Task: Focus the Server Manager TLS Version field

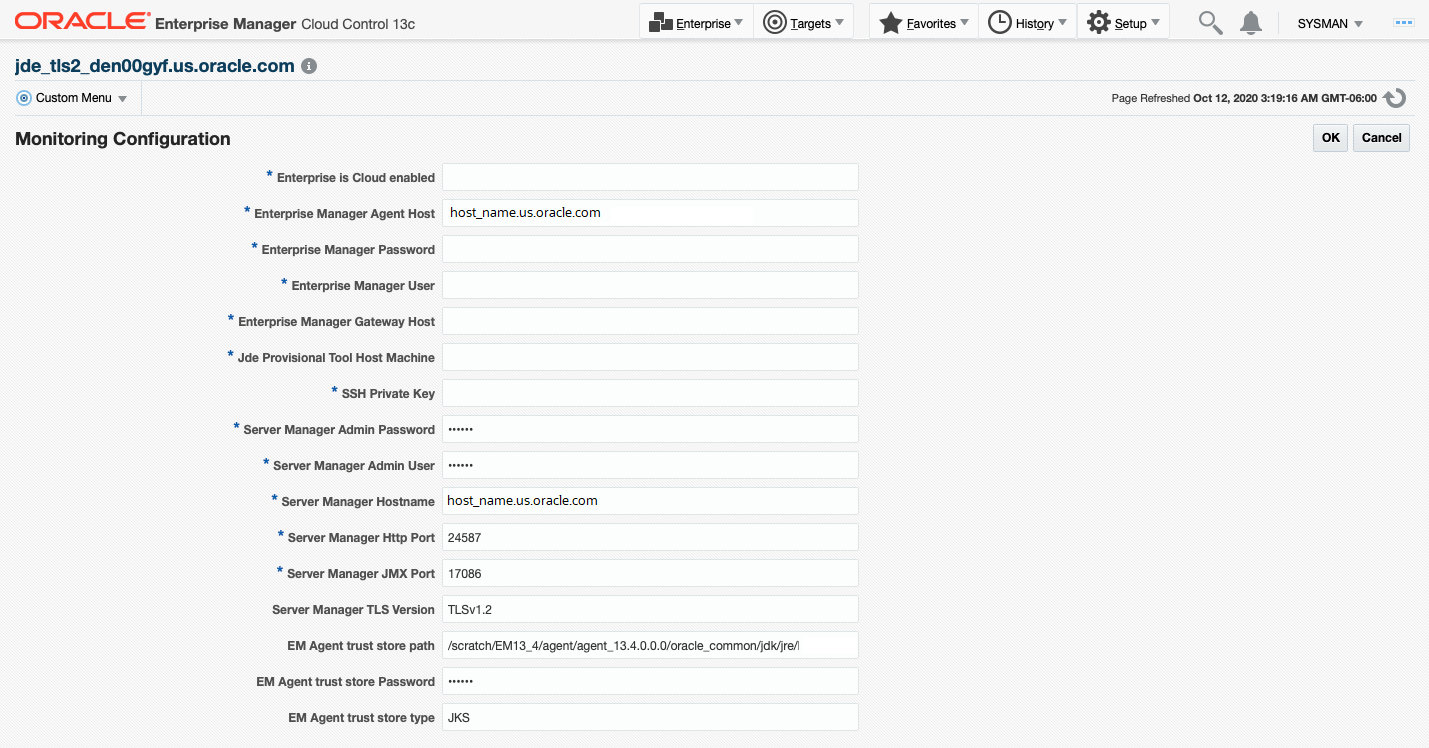Action: (x=650, y=609)
